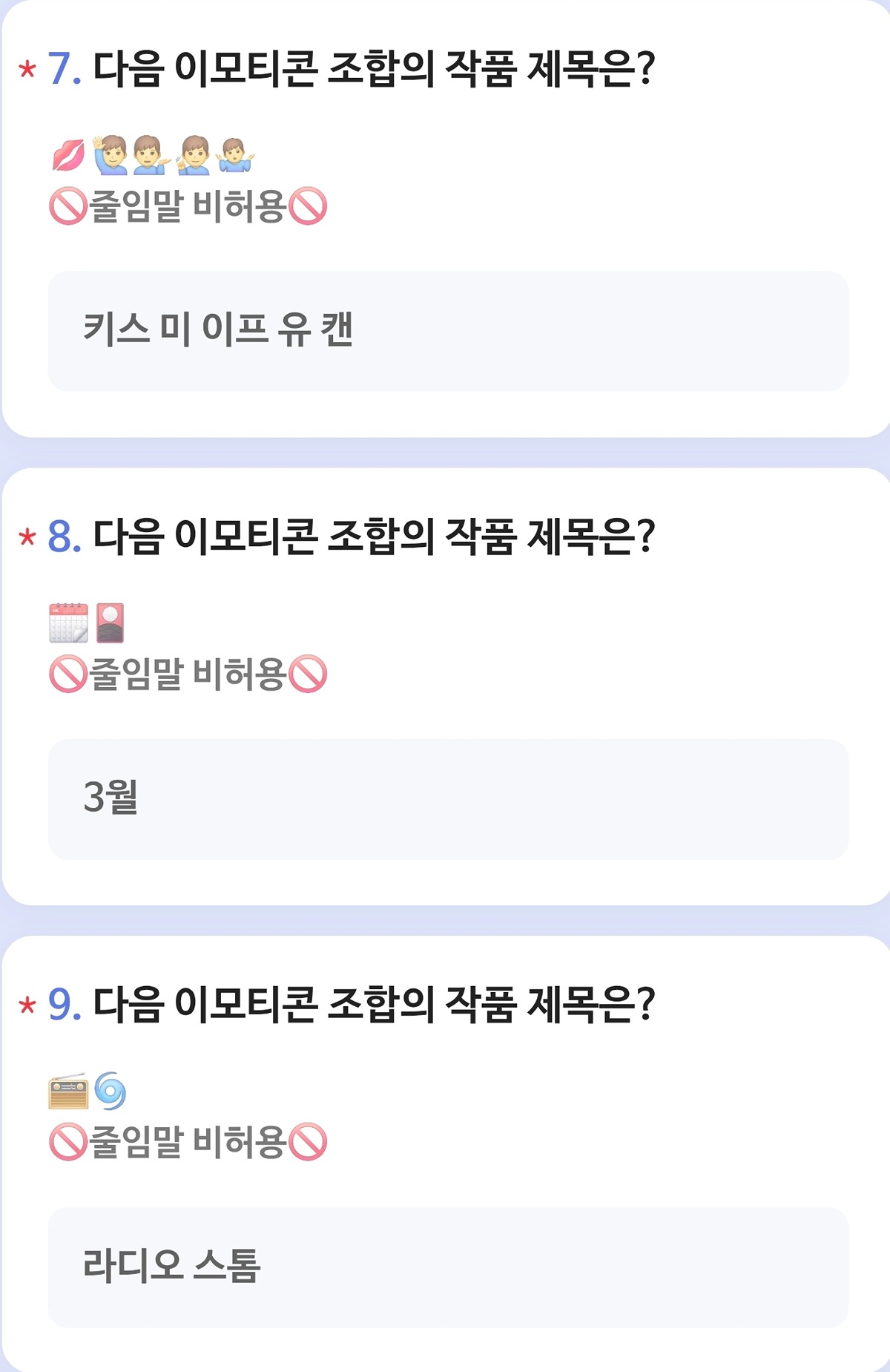Click the prohibition sign before question 8's 줄임말 비허용

[x=68, y=674]
